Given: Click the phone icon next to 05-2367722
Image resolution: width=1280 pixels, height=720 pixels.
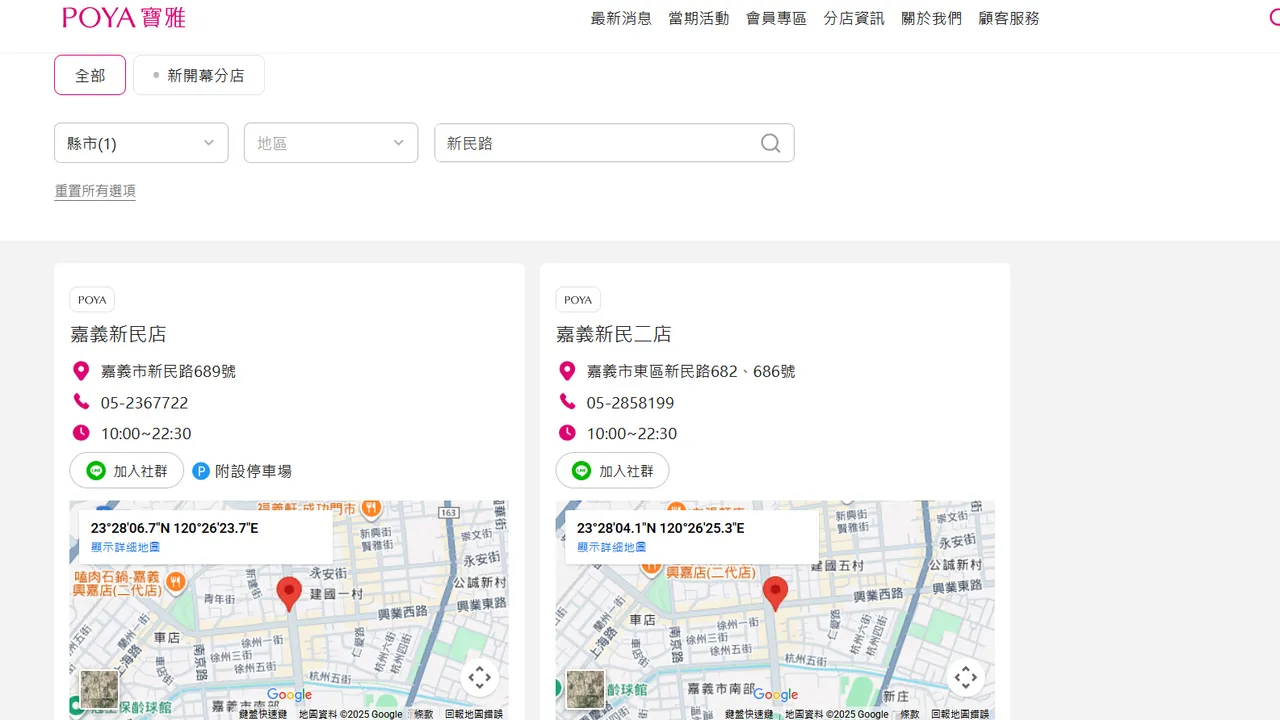Looking at the screenshot, I should 81,402.
